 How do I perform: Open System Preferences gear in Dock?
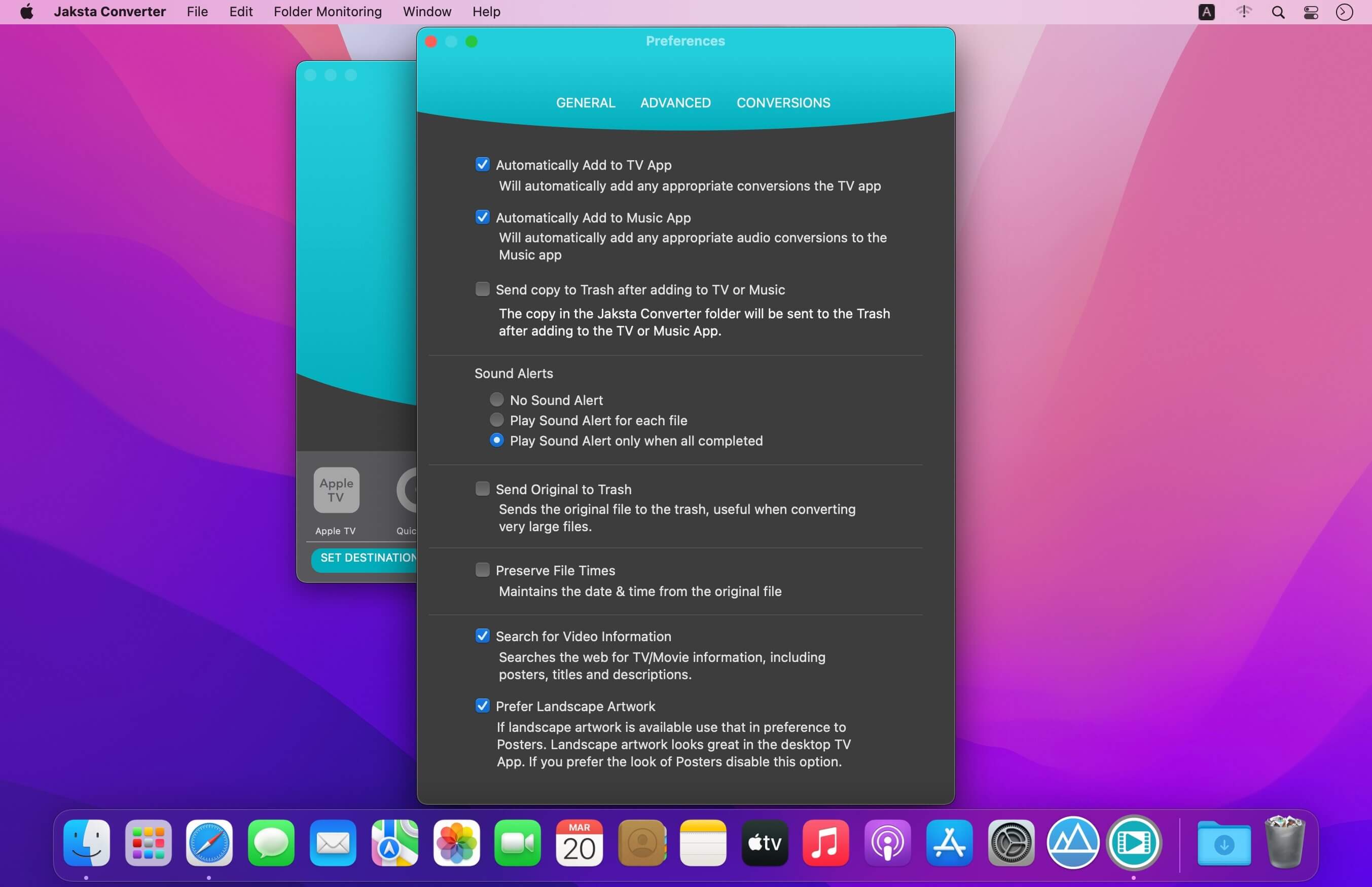click(x=1011, y=842)
